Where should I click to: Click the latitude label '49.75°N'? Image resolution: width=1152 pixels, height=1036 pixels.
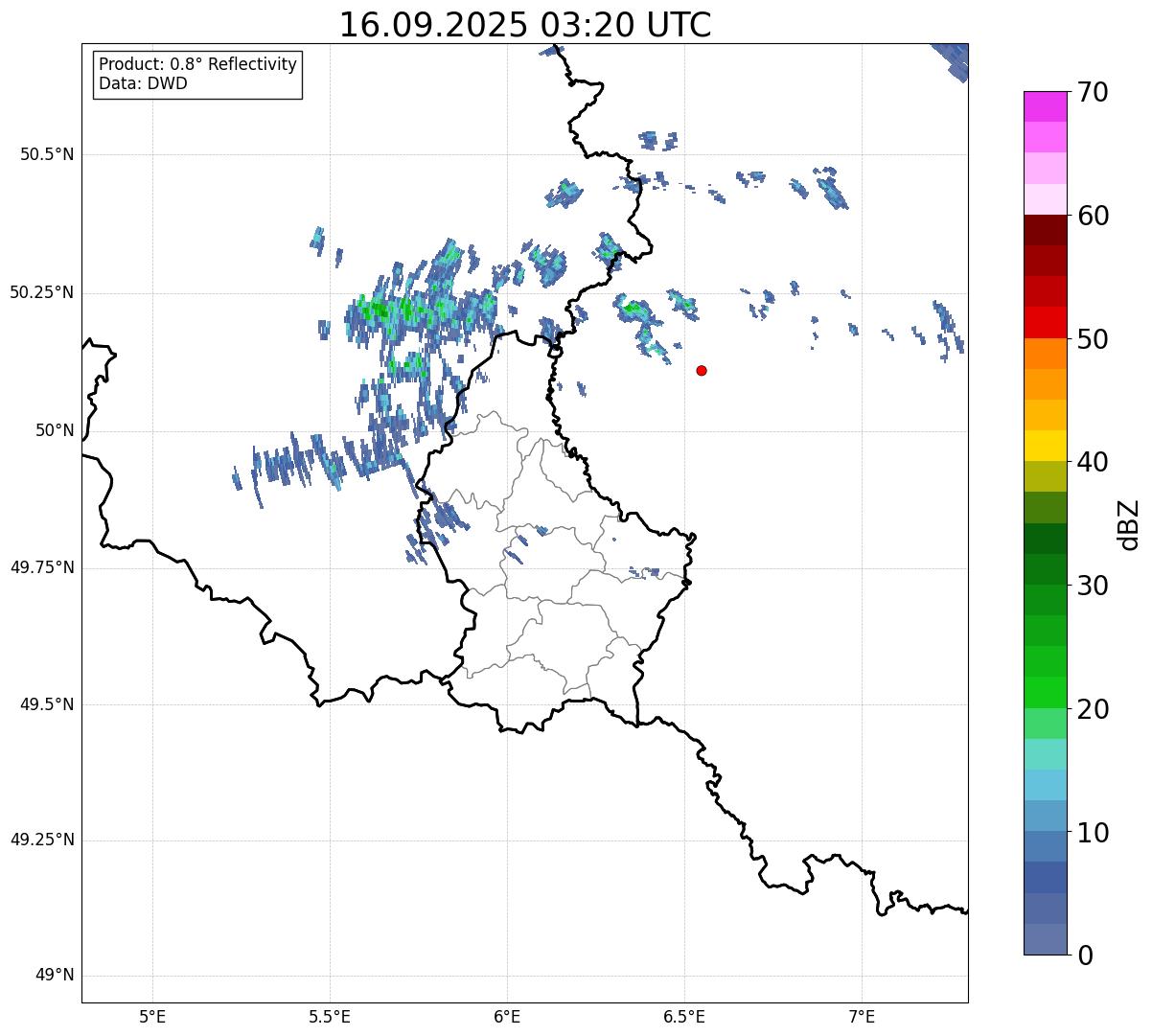tap(41, 567)
